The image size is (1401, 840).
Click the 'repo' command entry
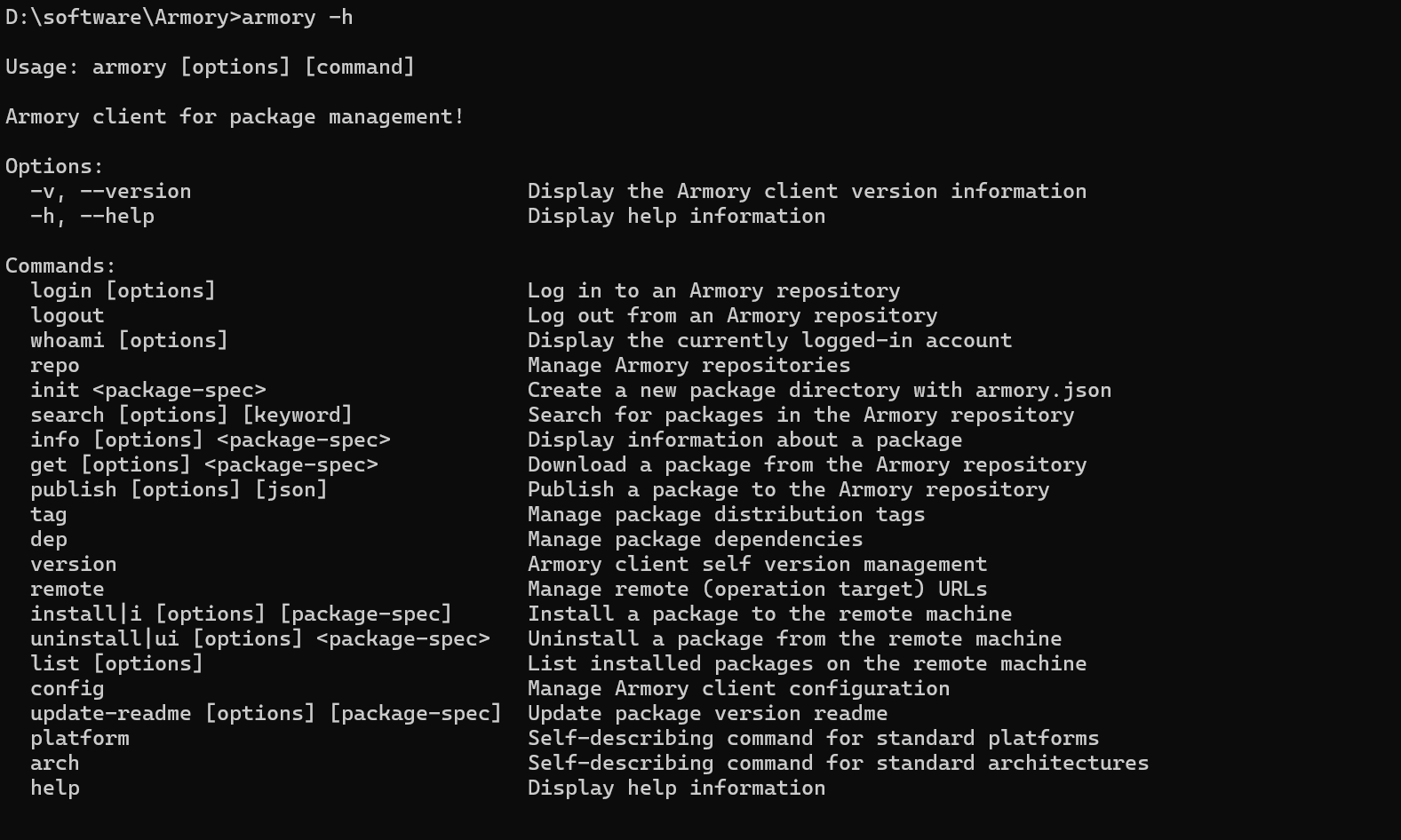pyautogui.click(x=55, y=366)
